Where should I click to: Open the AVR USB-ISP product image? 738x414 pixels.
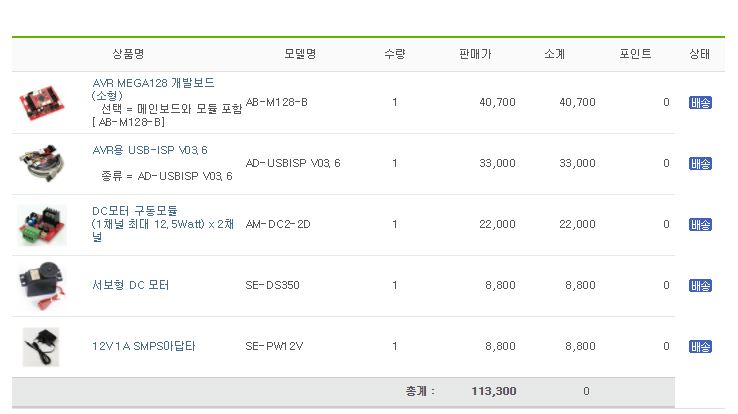point(41,164)
